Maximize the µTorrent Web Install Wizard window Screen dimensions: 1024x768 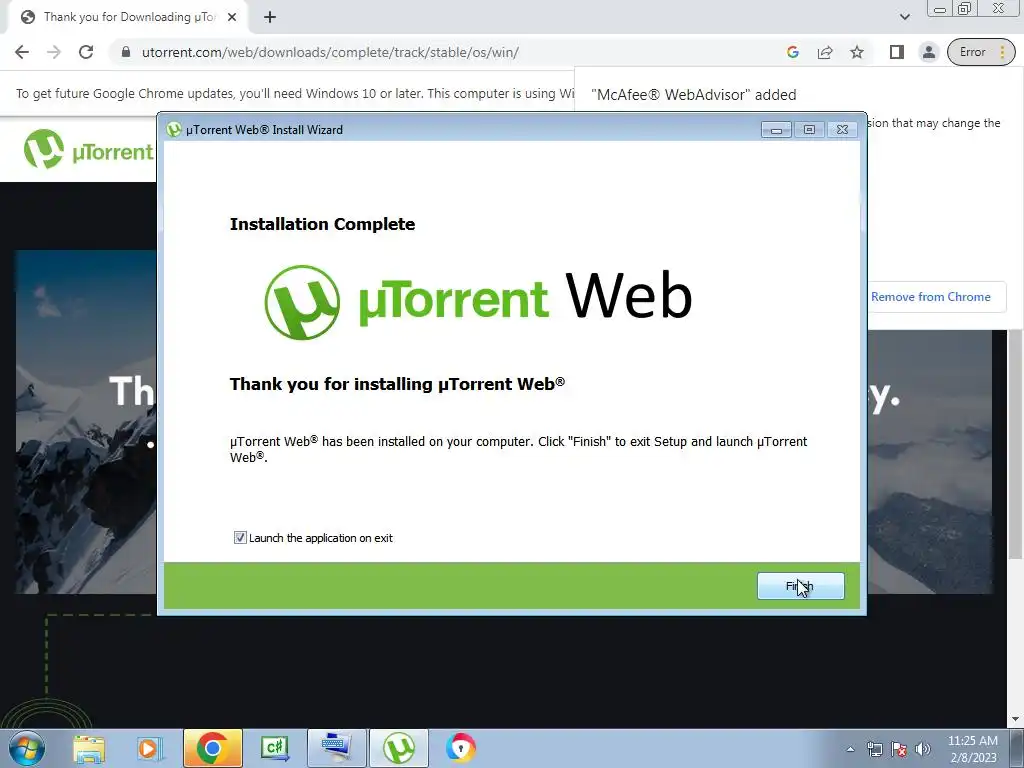(809, 129)
